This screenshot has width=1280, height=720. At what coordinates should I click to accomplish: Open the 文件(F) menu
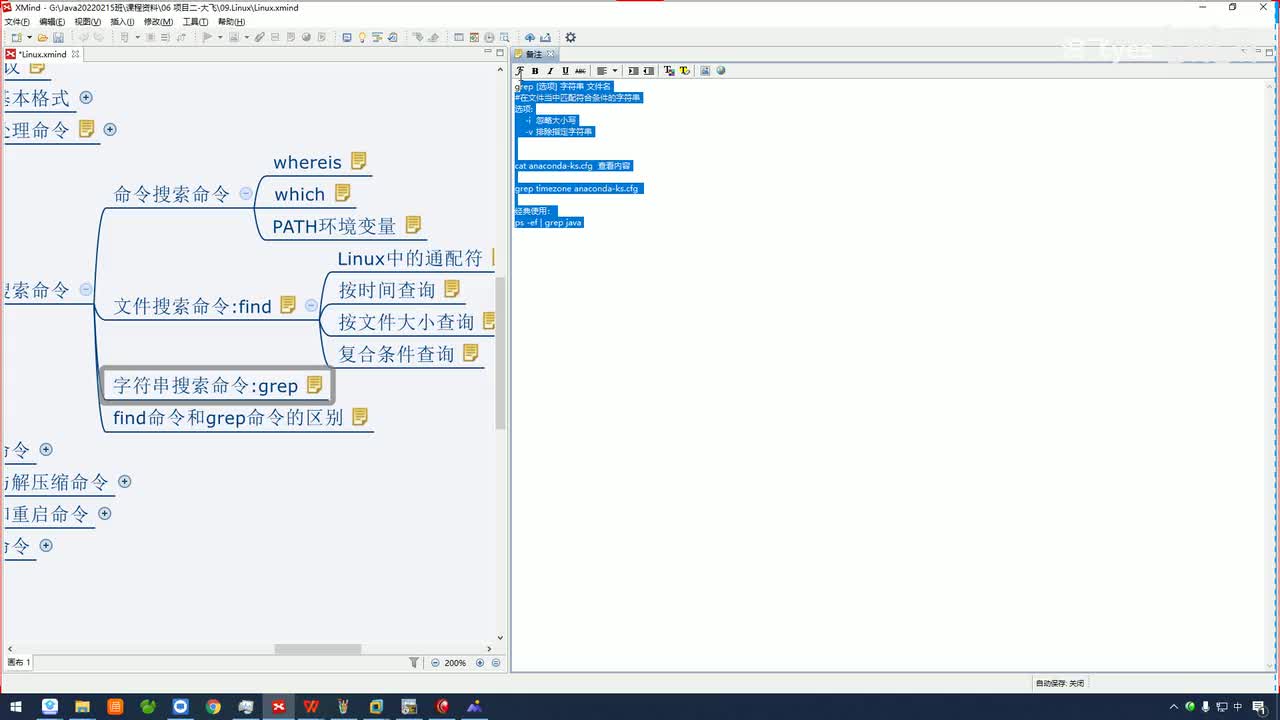click(x=17, y=21)
